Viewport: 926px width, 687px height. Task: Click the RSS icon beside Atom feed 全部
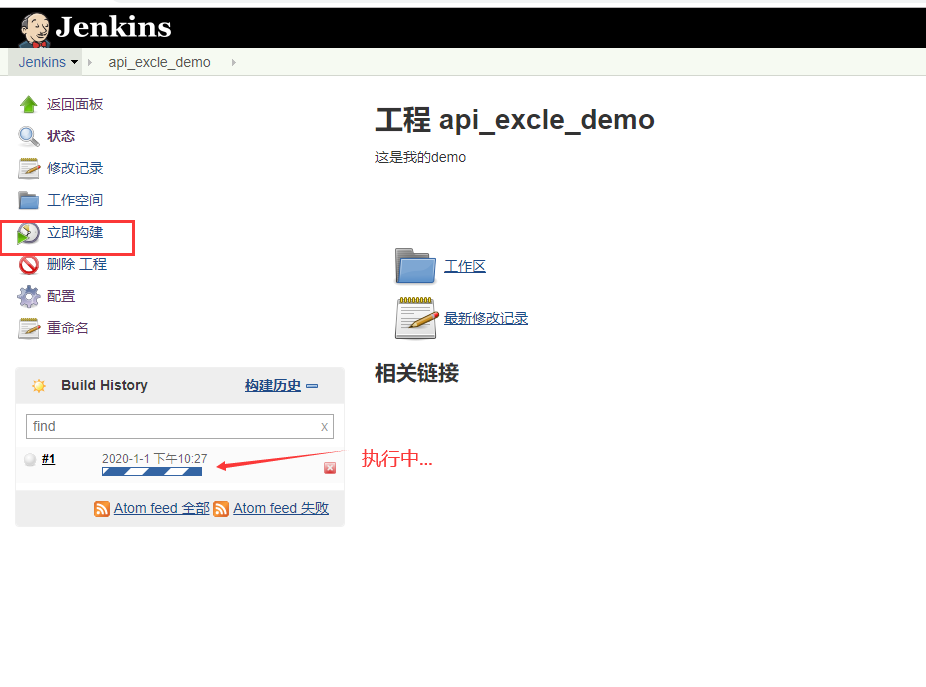pyautogui.click(x=102, y=509)
